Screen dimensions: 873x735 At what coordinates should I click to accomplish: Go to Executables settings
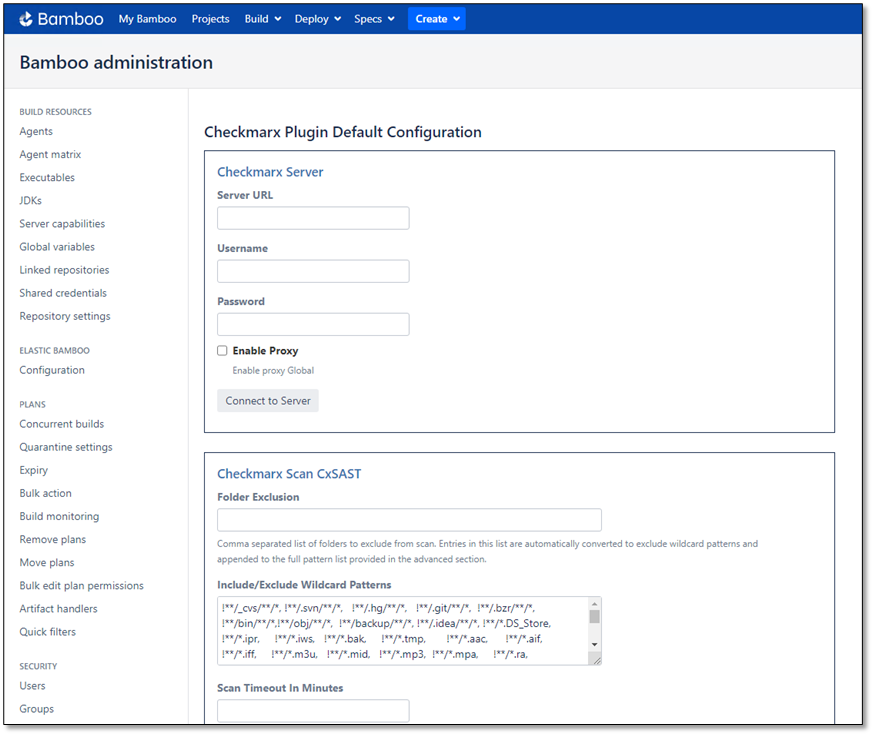(x=47, y=178)
